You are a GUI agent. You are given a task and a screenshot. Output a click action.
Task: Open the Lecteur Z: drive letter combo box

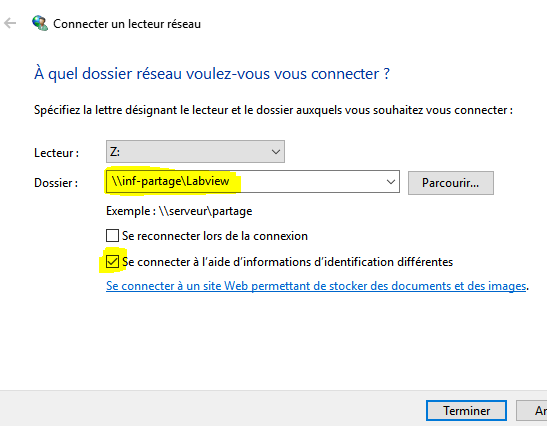195,151
